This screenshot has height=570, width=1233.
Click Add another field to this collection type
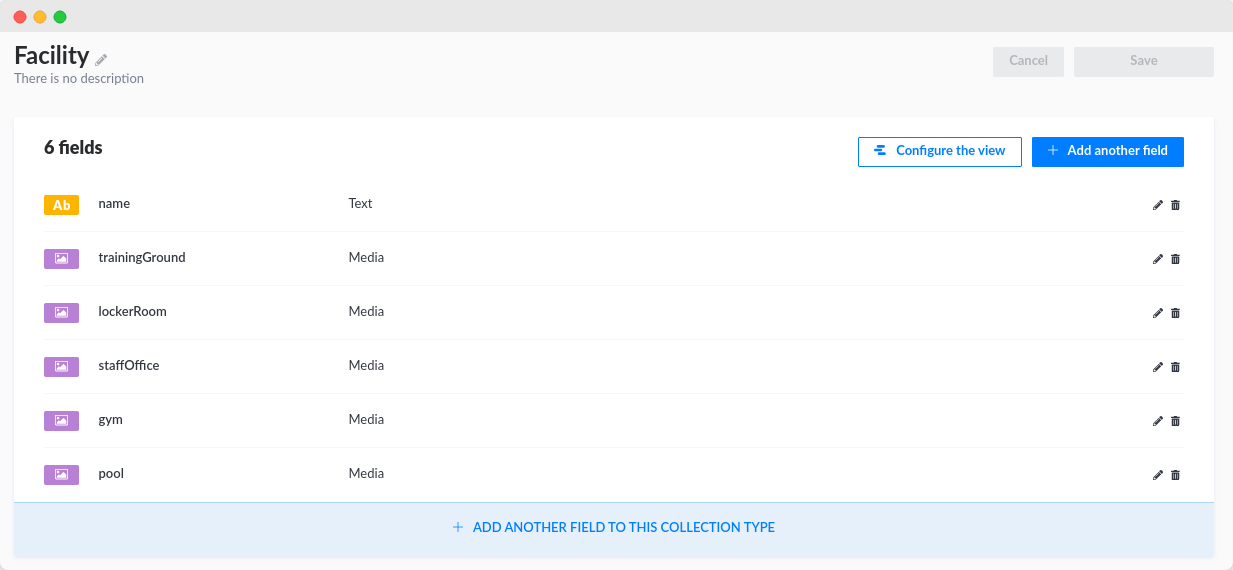613,527
